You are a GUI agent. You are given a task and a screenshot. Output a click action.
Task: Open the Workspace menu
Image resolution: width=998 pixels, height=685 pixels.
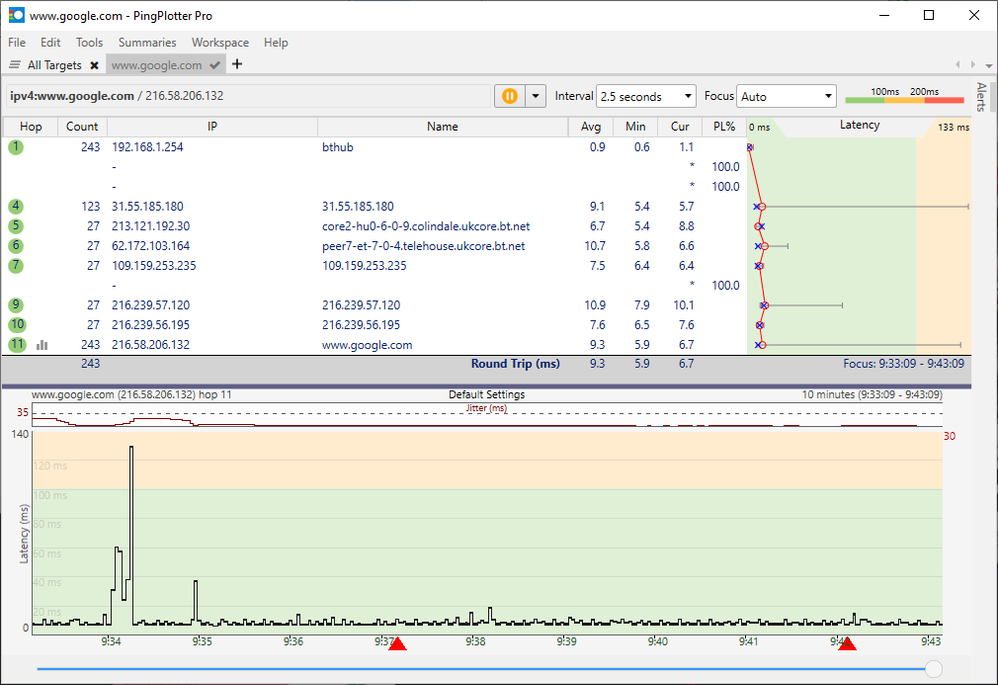pyautogui.click(x=220, y=43)
